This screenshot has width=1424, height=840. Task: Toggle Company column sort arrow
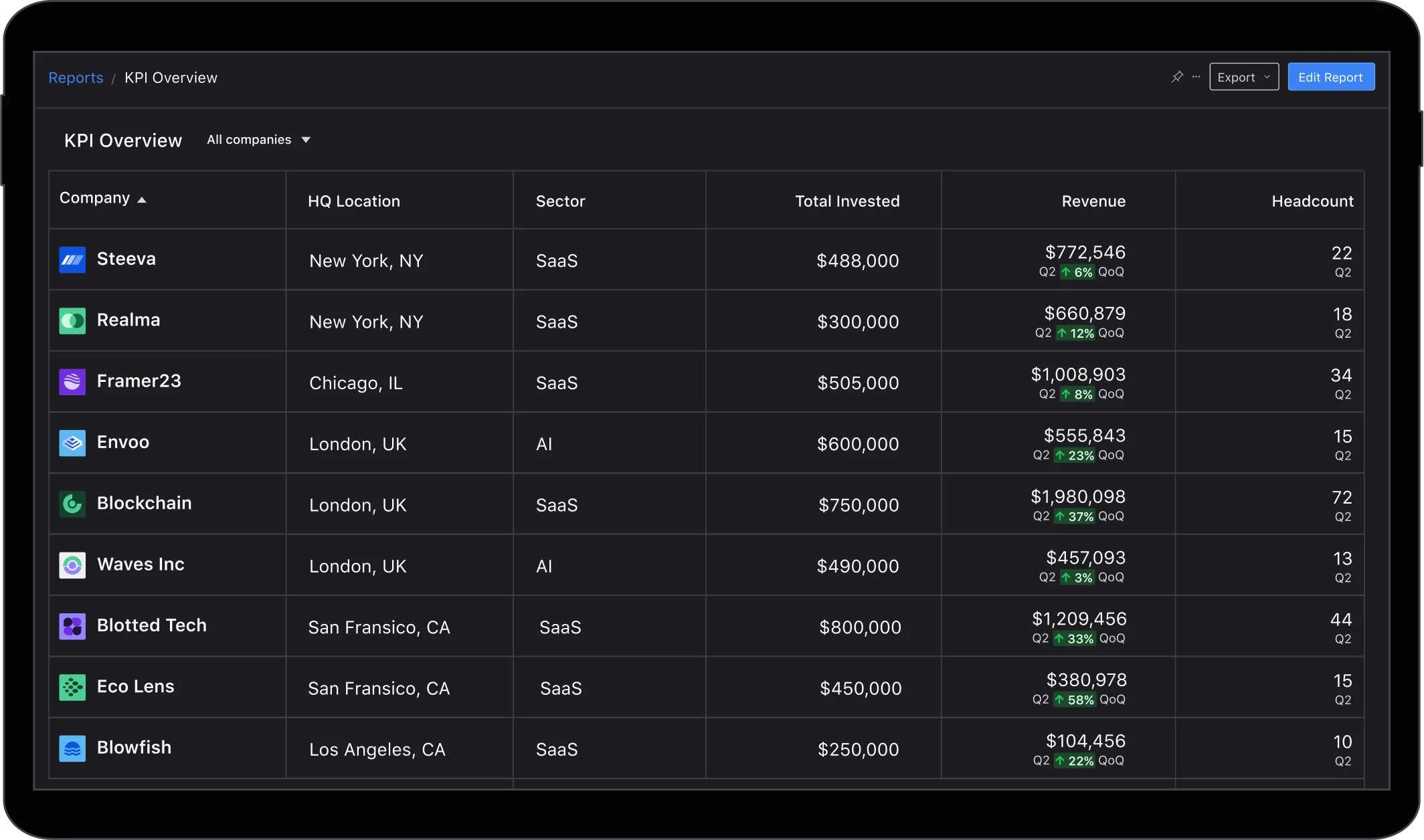[x=142, y=200]
